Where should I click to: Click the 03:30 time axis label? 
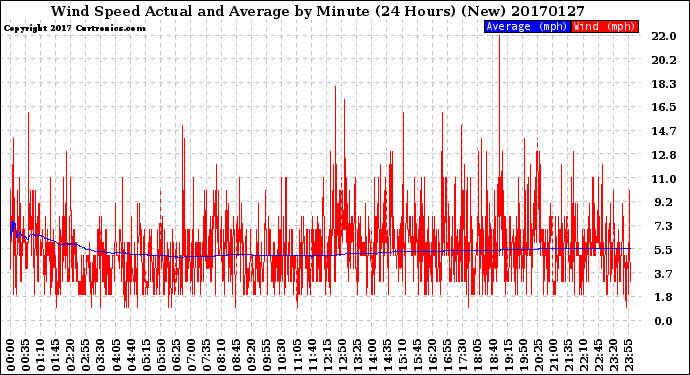coord(101,355)
